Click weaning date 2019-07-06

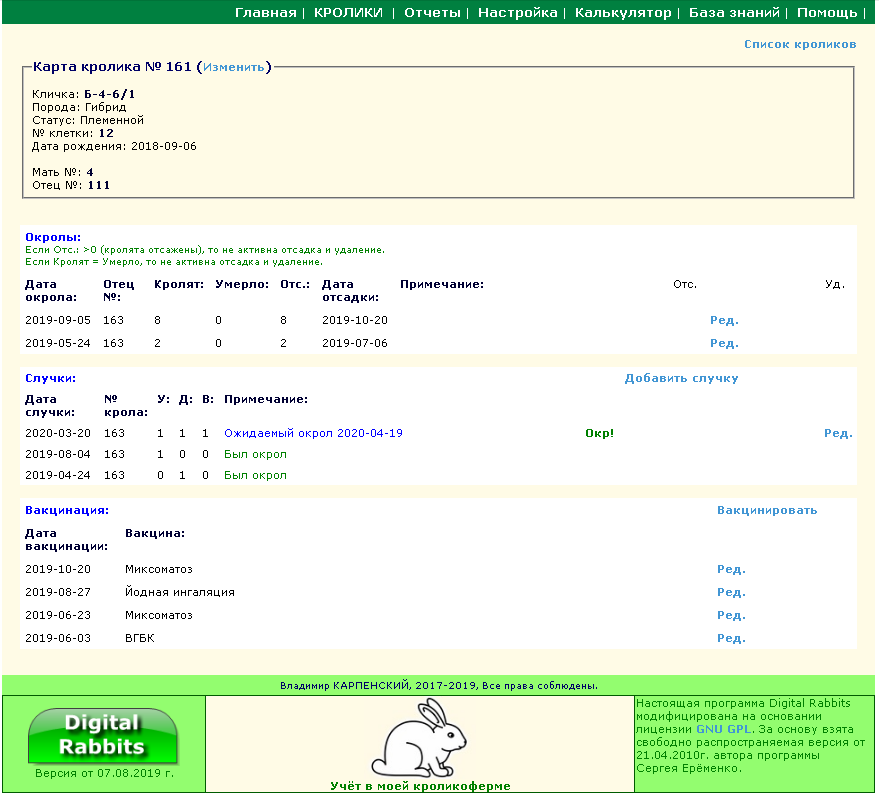click(x=355, y=343)
